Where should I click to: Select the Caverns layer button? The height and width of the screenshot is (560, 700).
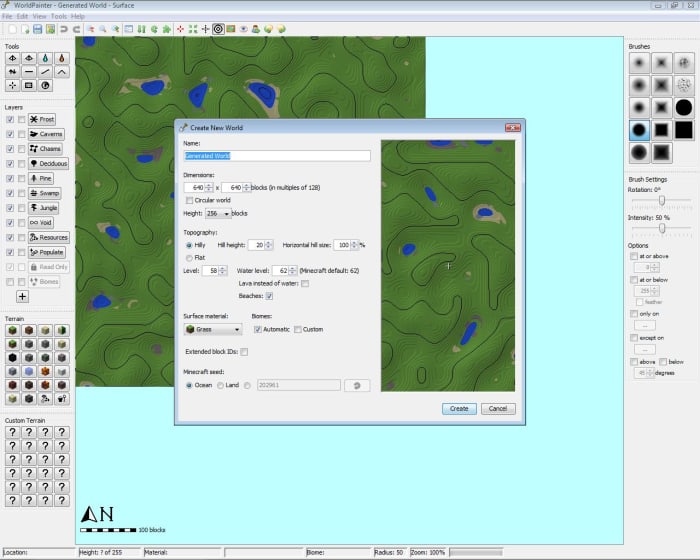46,134
